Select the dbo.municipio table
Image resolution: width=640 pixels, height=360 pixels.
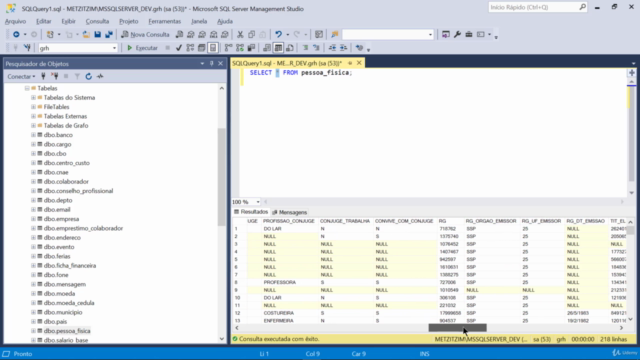point(63,312)
